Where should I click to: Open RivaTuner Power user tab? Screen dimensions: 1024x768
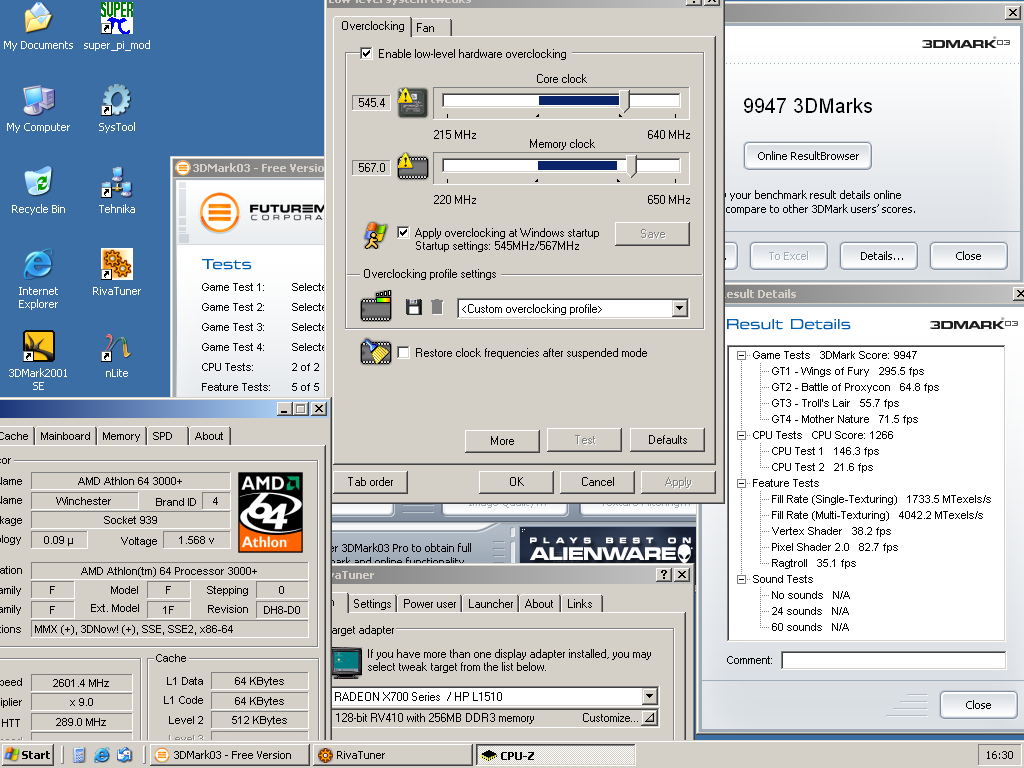point(430,603)
